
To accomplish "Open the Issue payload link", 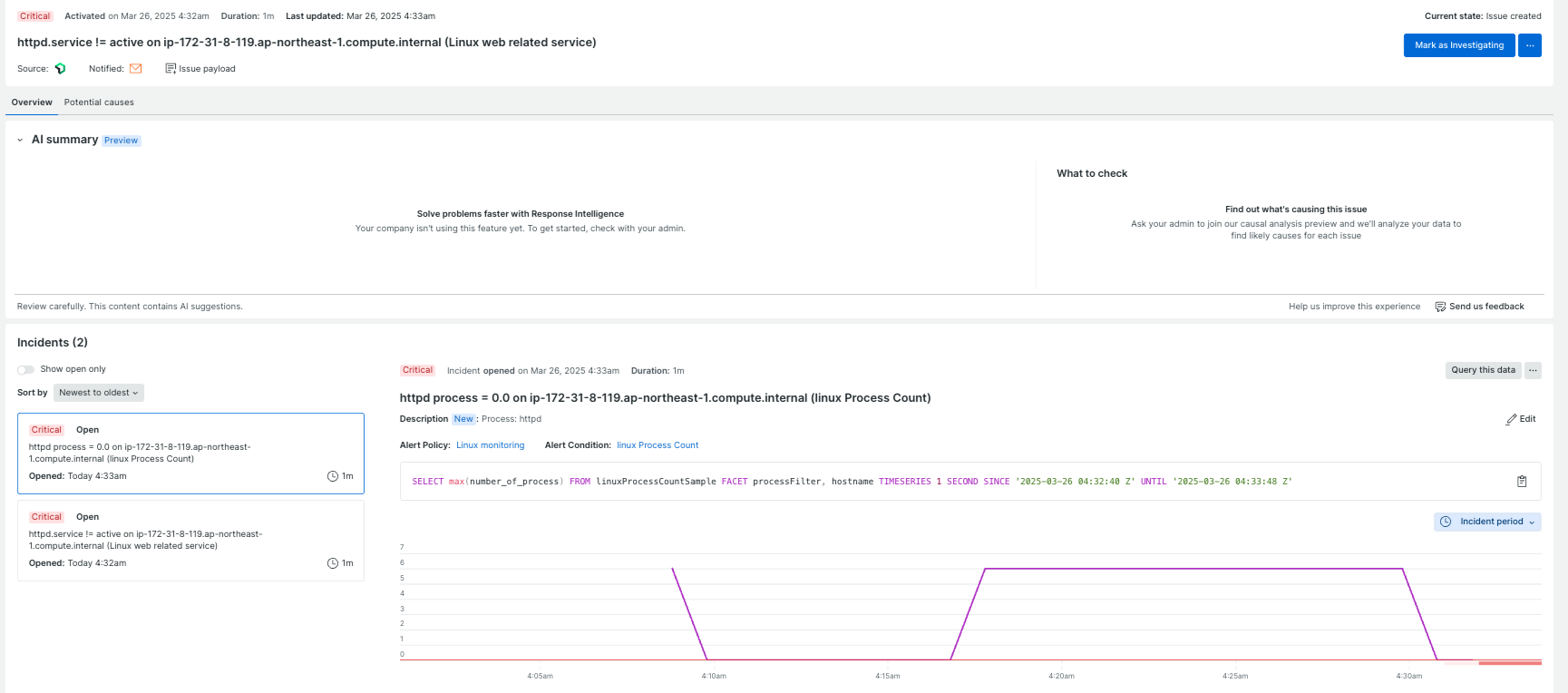I will 200,69.
